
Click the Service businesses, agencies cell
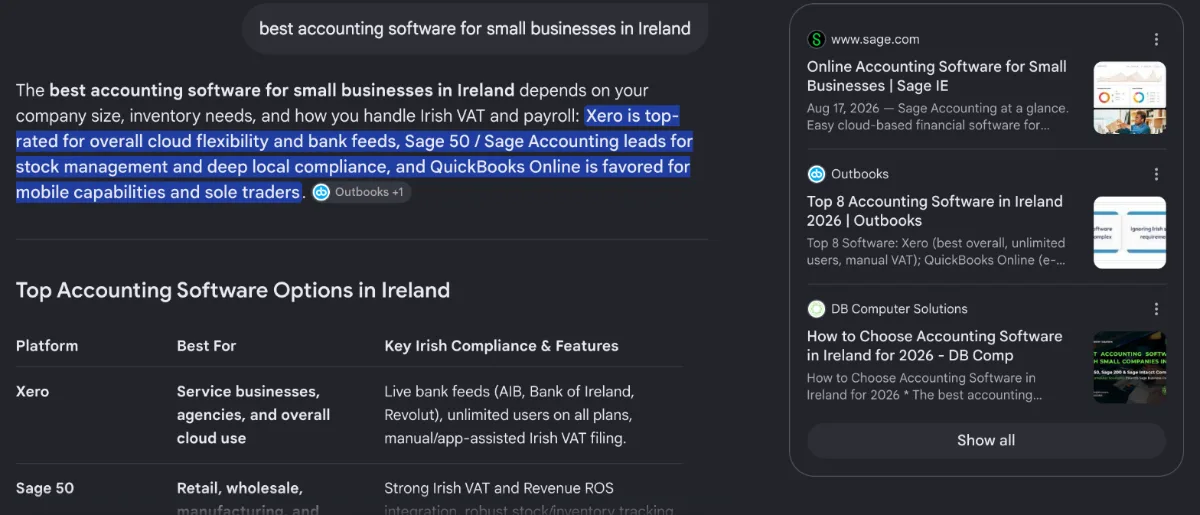(253, 415)
